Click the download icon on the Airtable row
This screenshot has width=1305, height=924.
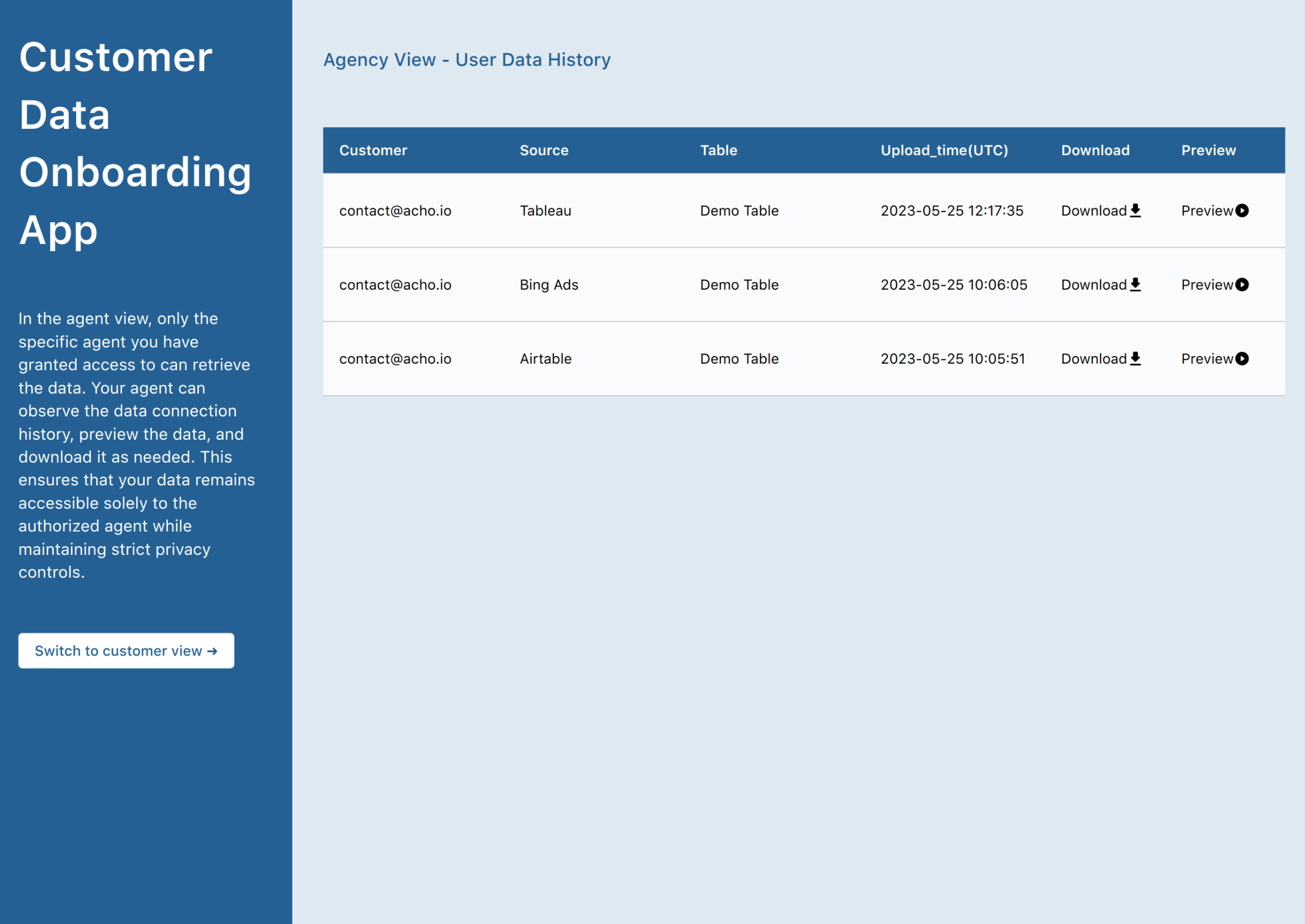tap(1136, 358)
